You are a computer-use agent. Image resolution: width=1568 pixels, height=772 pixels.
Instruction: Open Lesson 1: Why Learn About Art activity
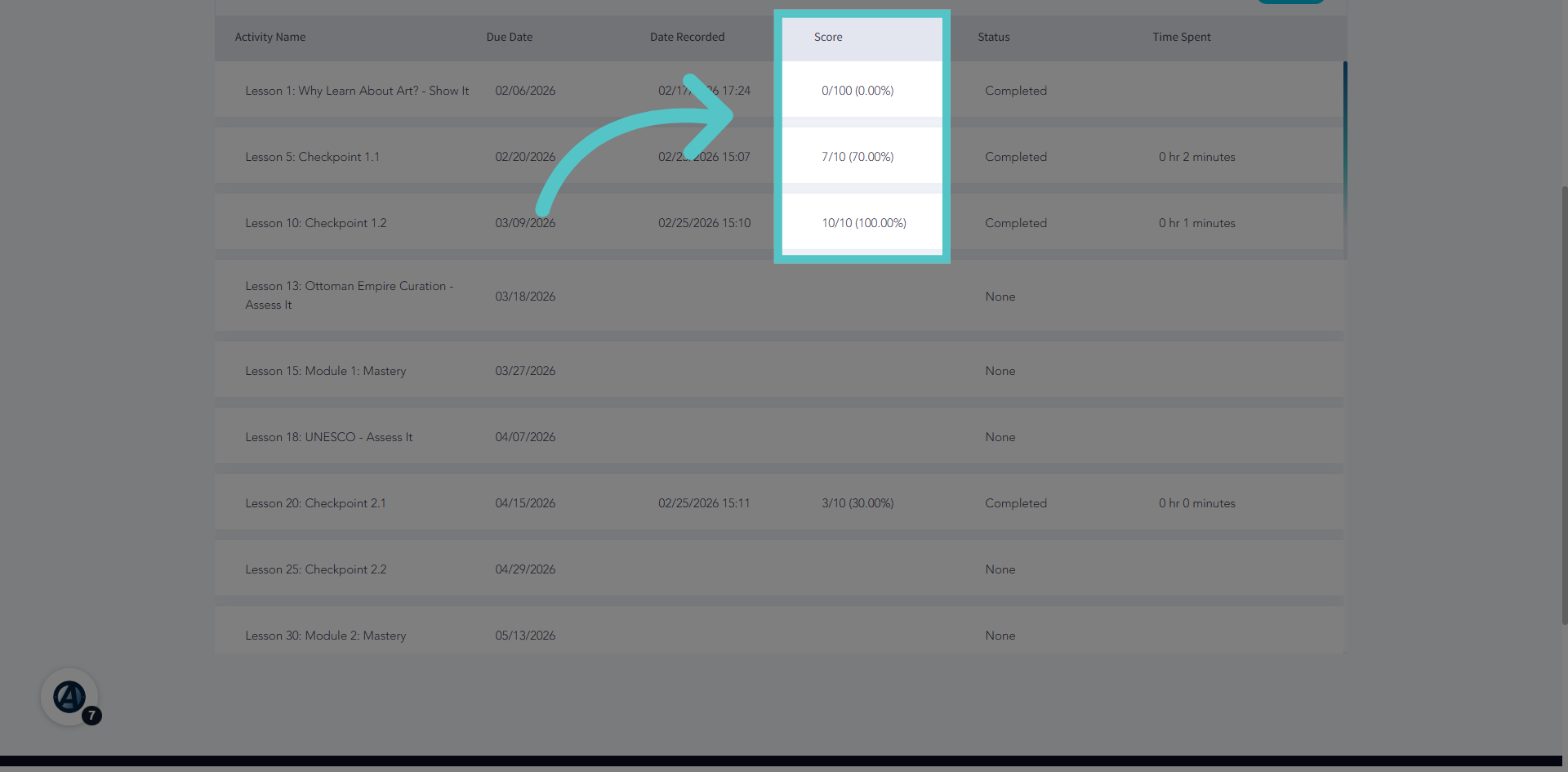(357, 91)
